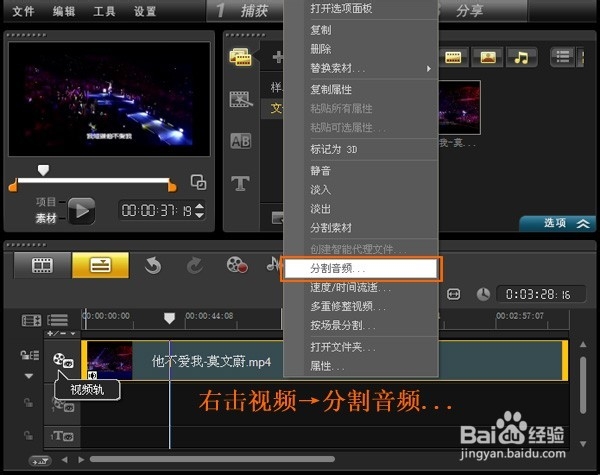Switch preview mode to 素材
This screenshot has width=600, height=475.
click(x=46, y=219)
